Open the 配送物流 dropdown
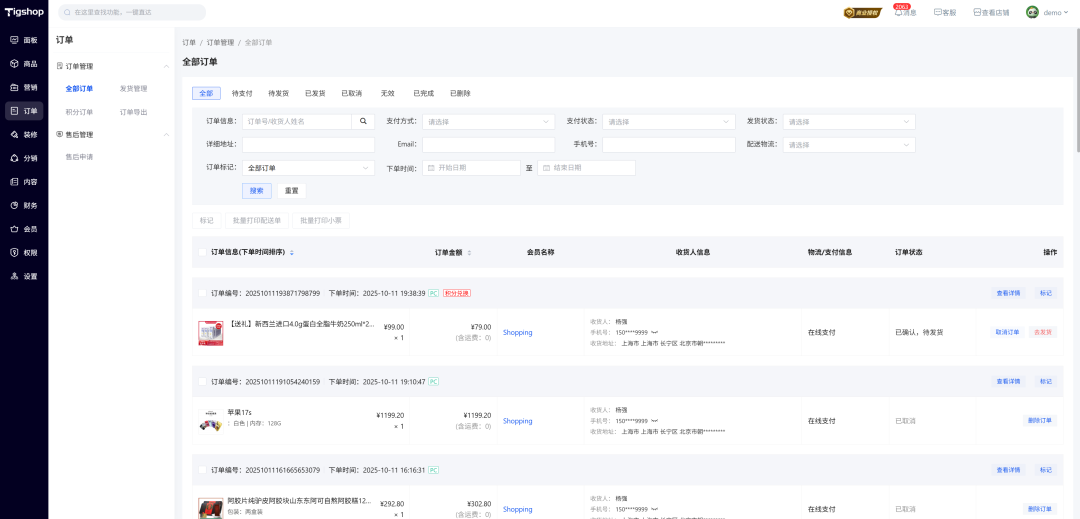The width and height of the screenshot is (1080, 519). (x=849, y=145)
